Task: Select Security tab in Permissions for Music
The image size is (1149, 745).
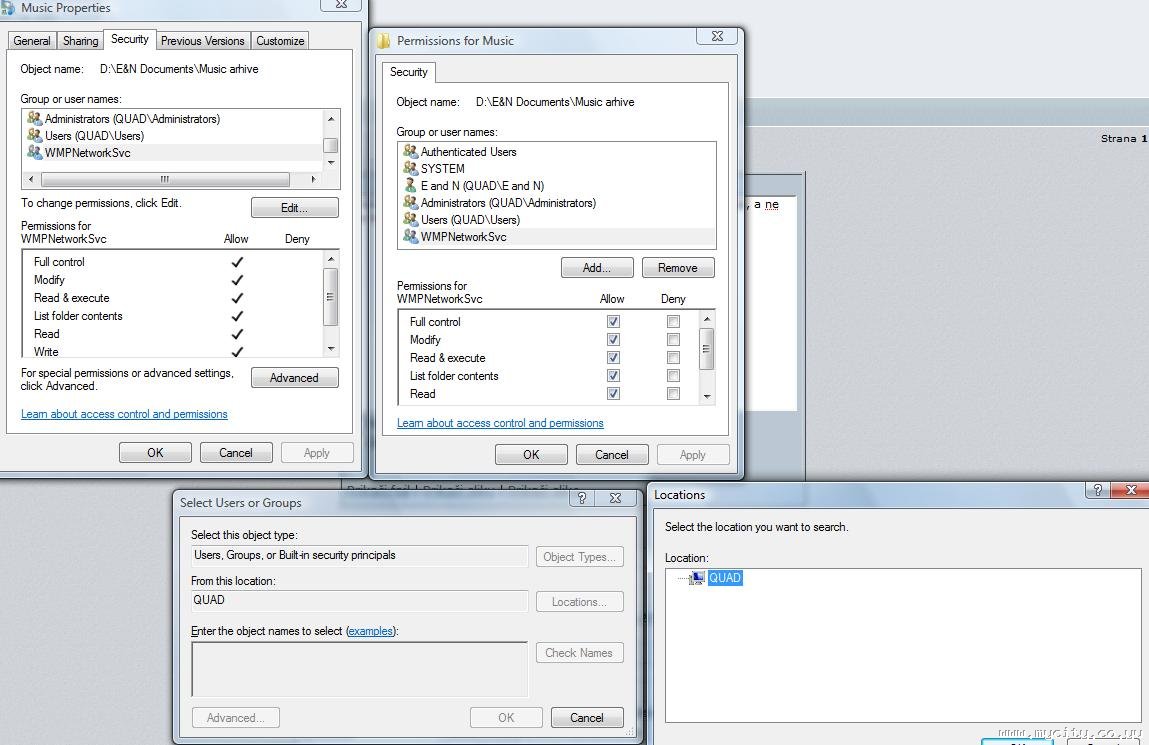Action: [408, 72]
